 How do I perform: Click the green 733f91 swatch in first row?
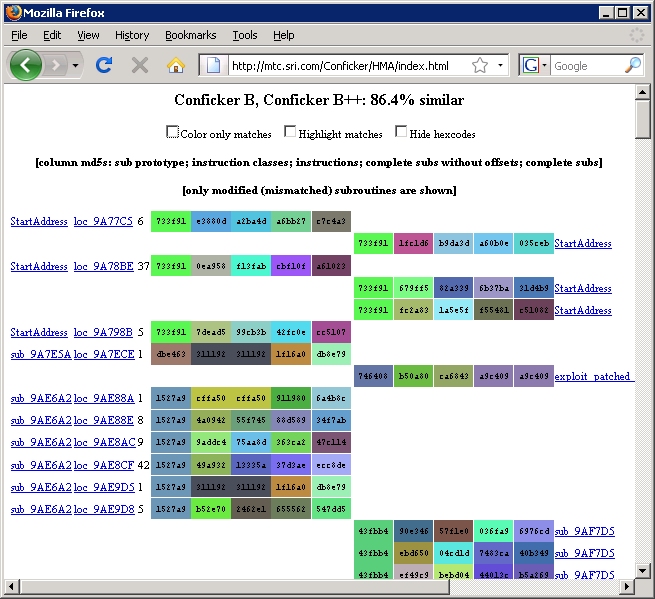pos(171,222)
